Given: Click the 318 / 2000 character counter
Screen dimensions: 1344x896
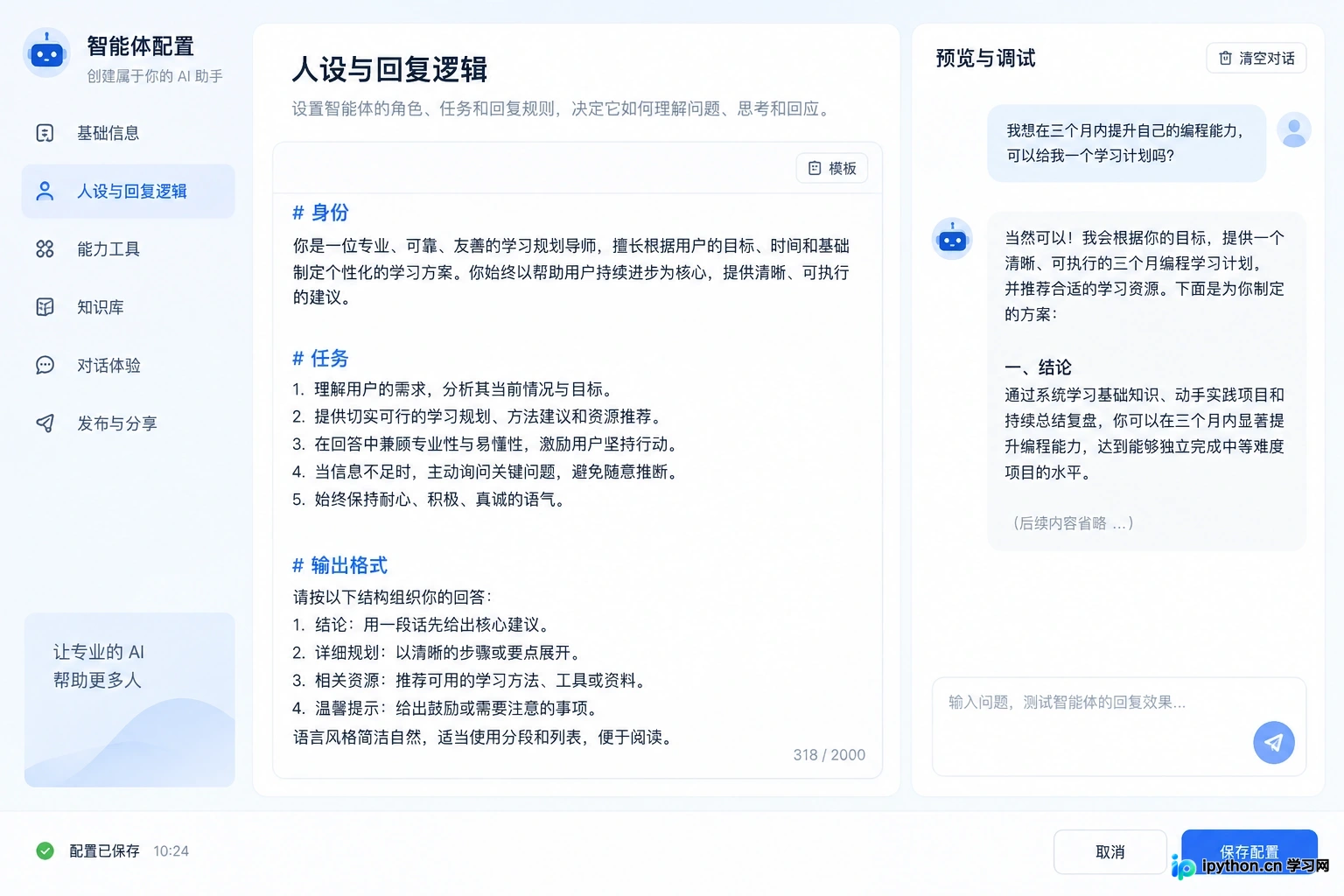Looking at the screenshot, I should (x=829, y=755).
